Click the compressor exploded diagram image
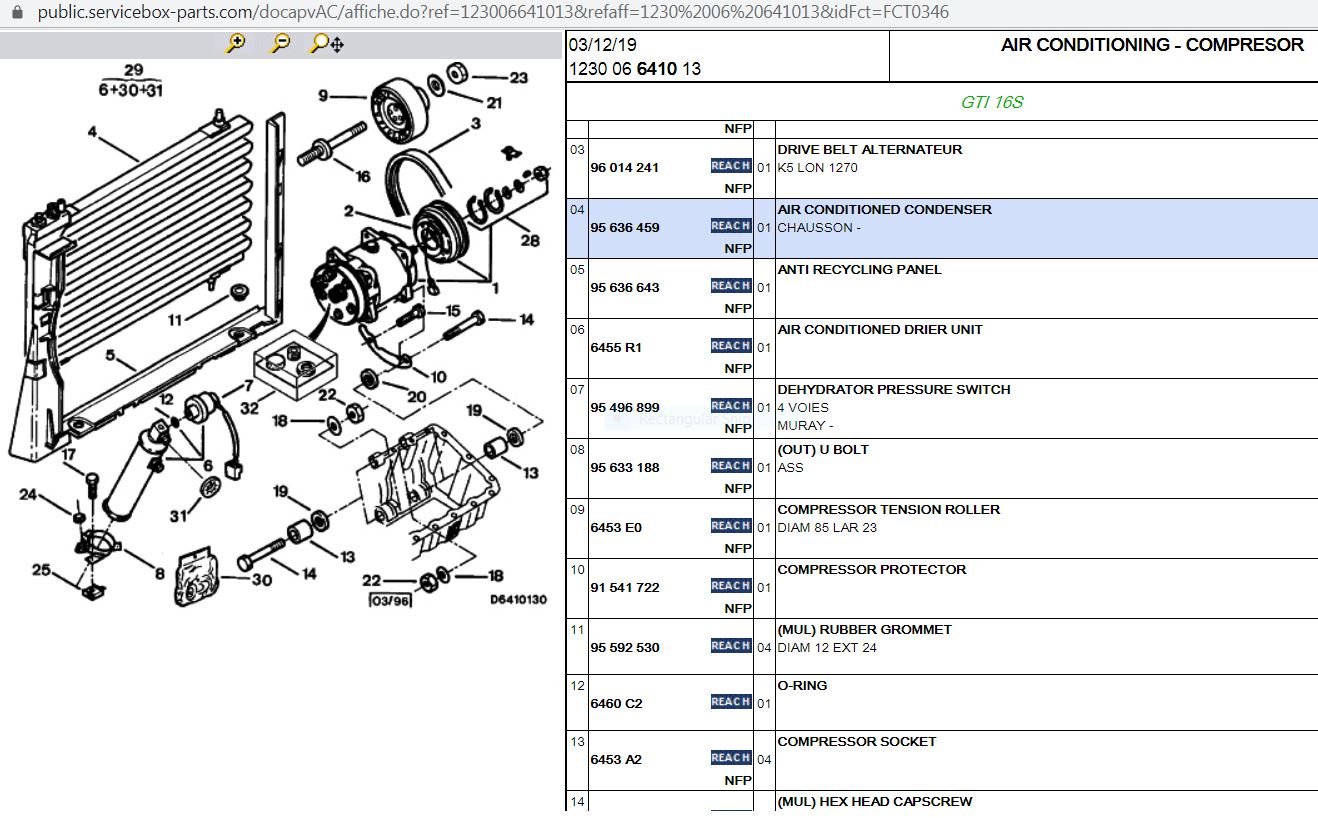 280,335
